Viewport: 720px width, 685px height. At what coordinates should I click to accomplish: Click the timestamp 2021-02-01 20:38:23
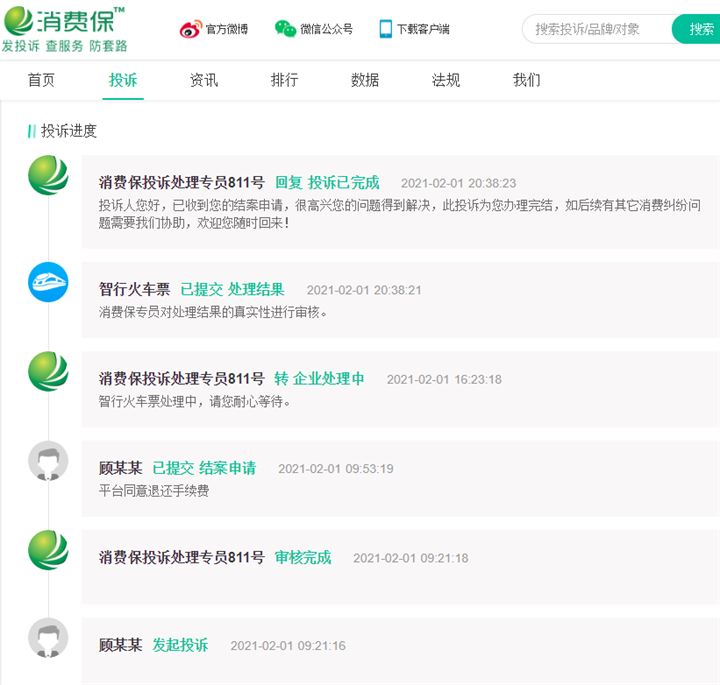458,183
